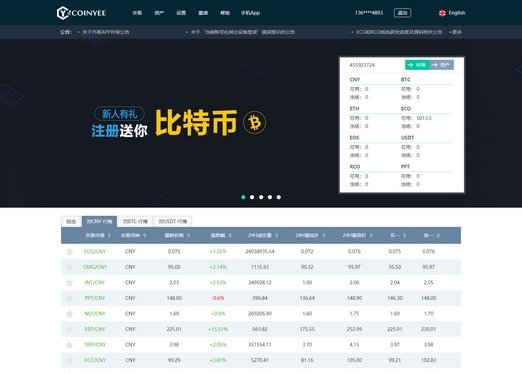Viewport: 522px width, 373px height.
Task: Click the ECO balance 5013.5
Action: [424, 118]
